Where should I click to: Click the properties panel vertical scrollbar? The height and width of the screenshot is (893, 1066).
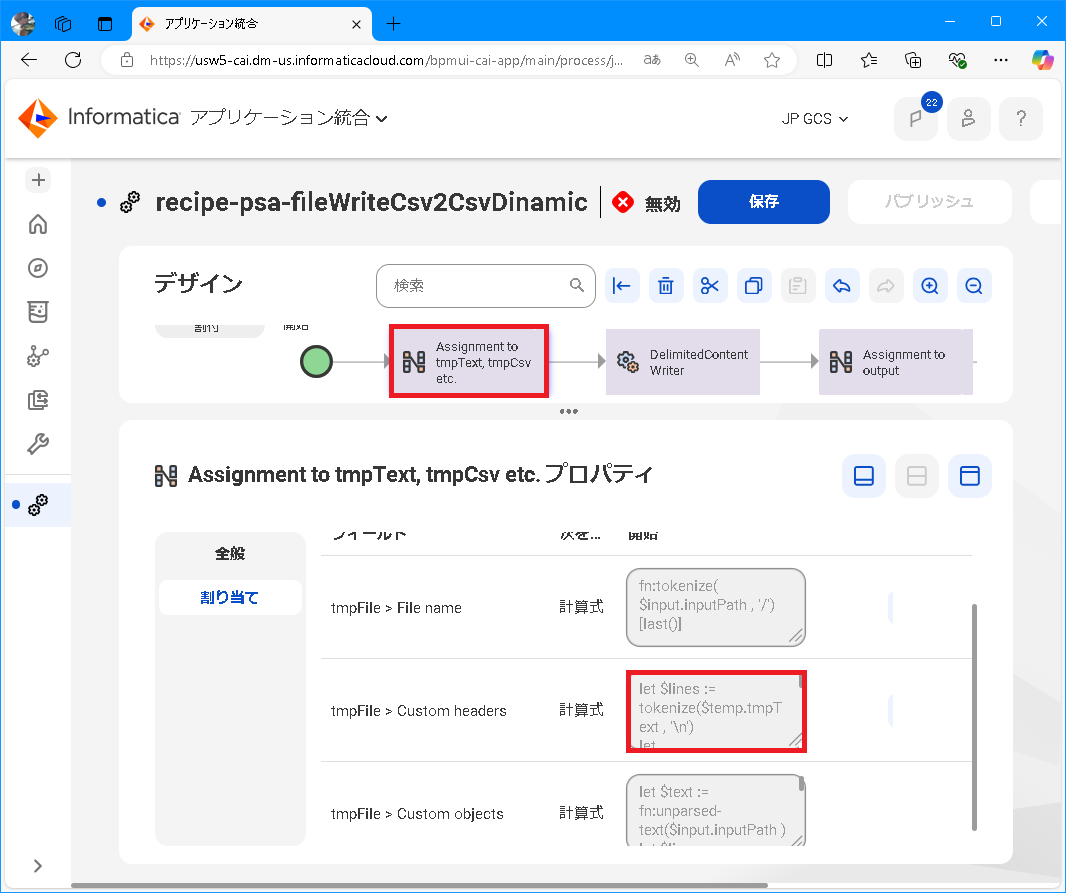tap(974, 717)
